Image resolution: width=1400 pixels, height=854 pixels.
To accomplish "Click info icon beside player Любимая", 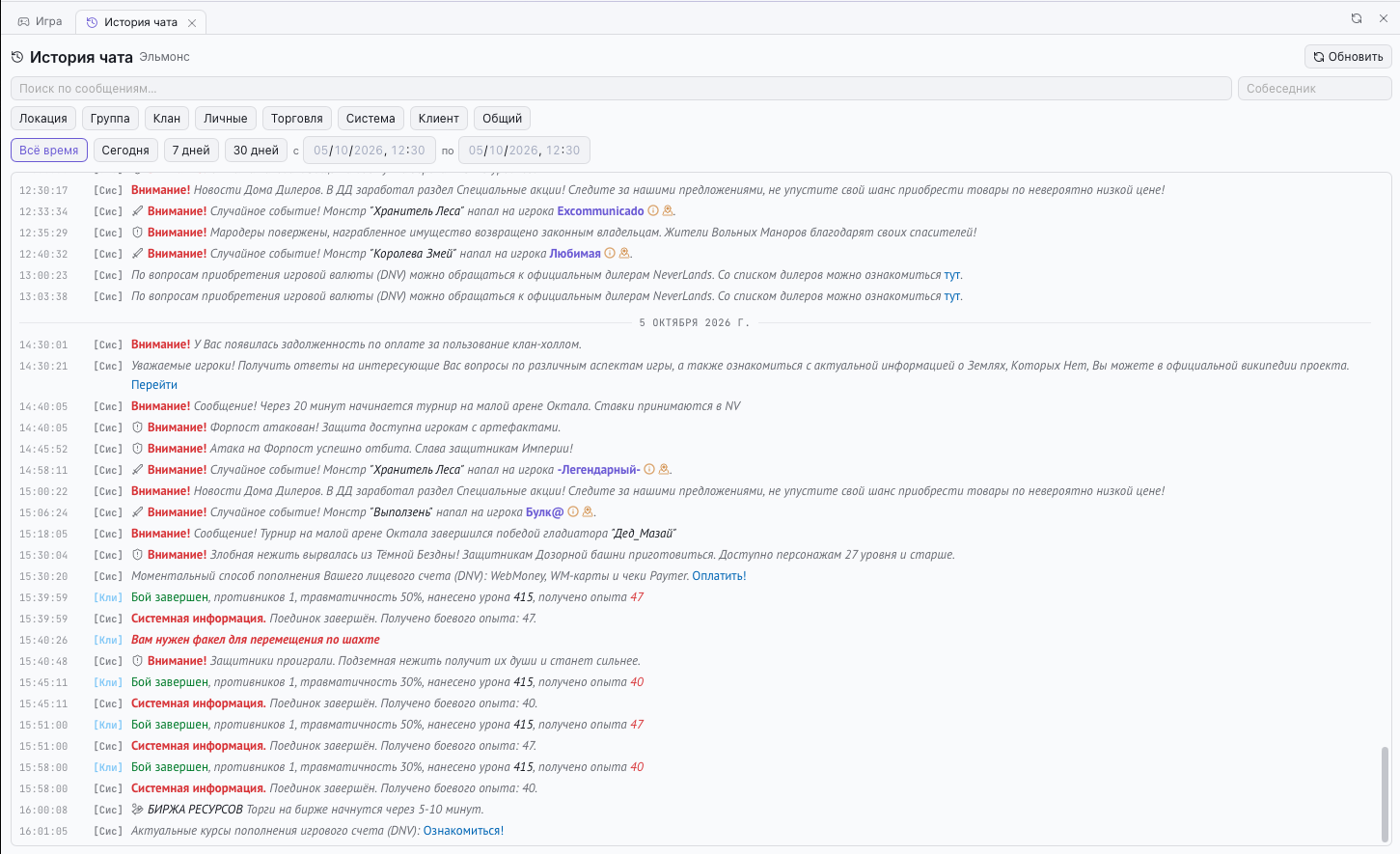I will [610, 254].
